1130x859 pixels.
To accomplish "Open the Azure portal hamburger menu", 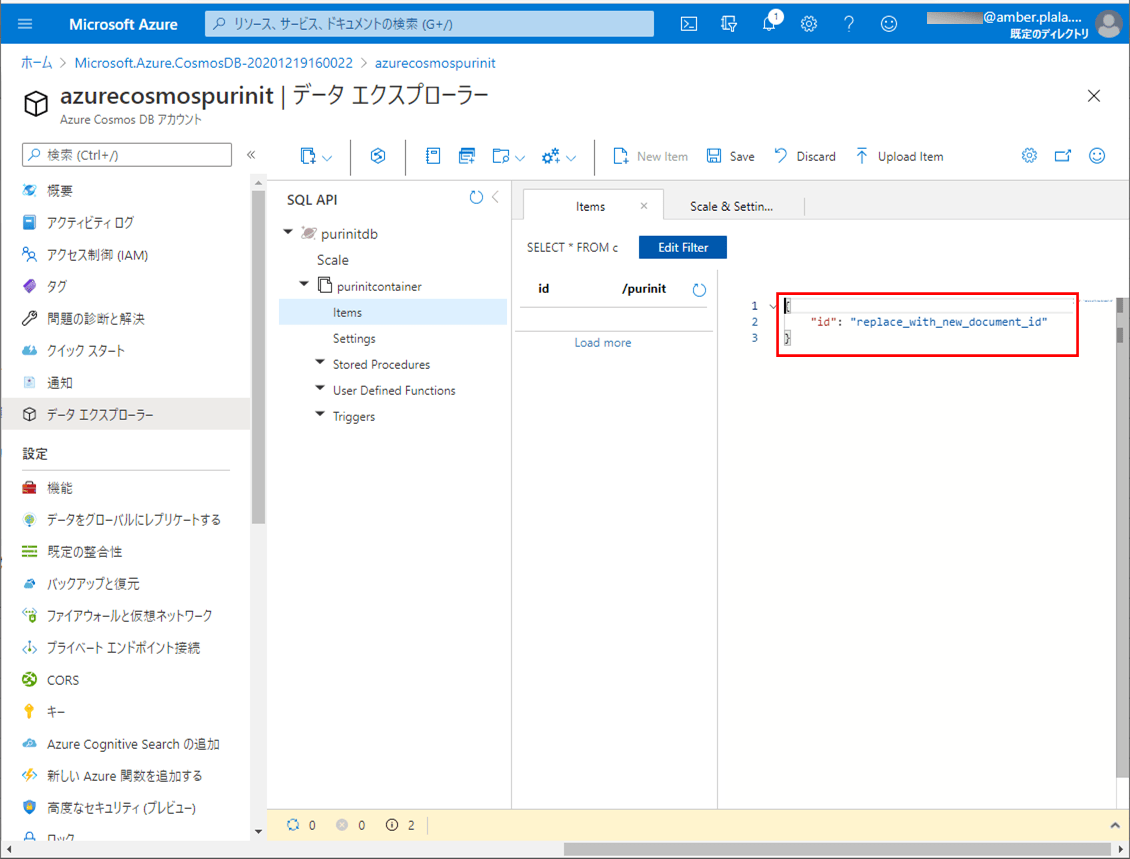I will 25,24.
